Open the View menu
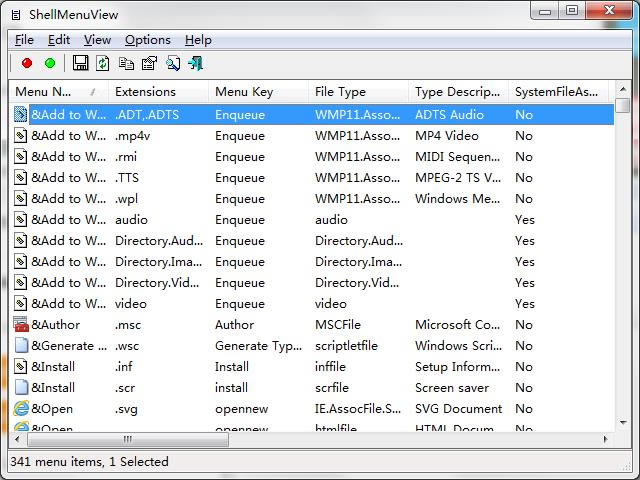The image size is (640, 480). coord(97,40)
